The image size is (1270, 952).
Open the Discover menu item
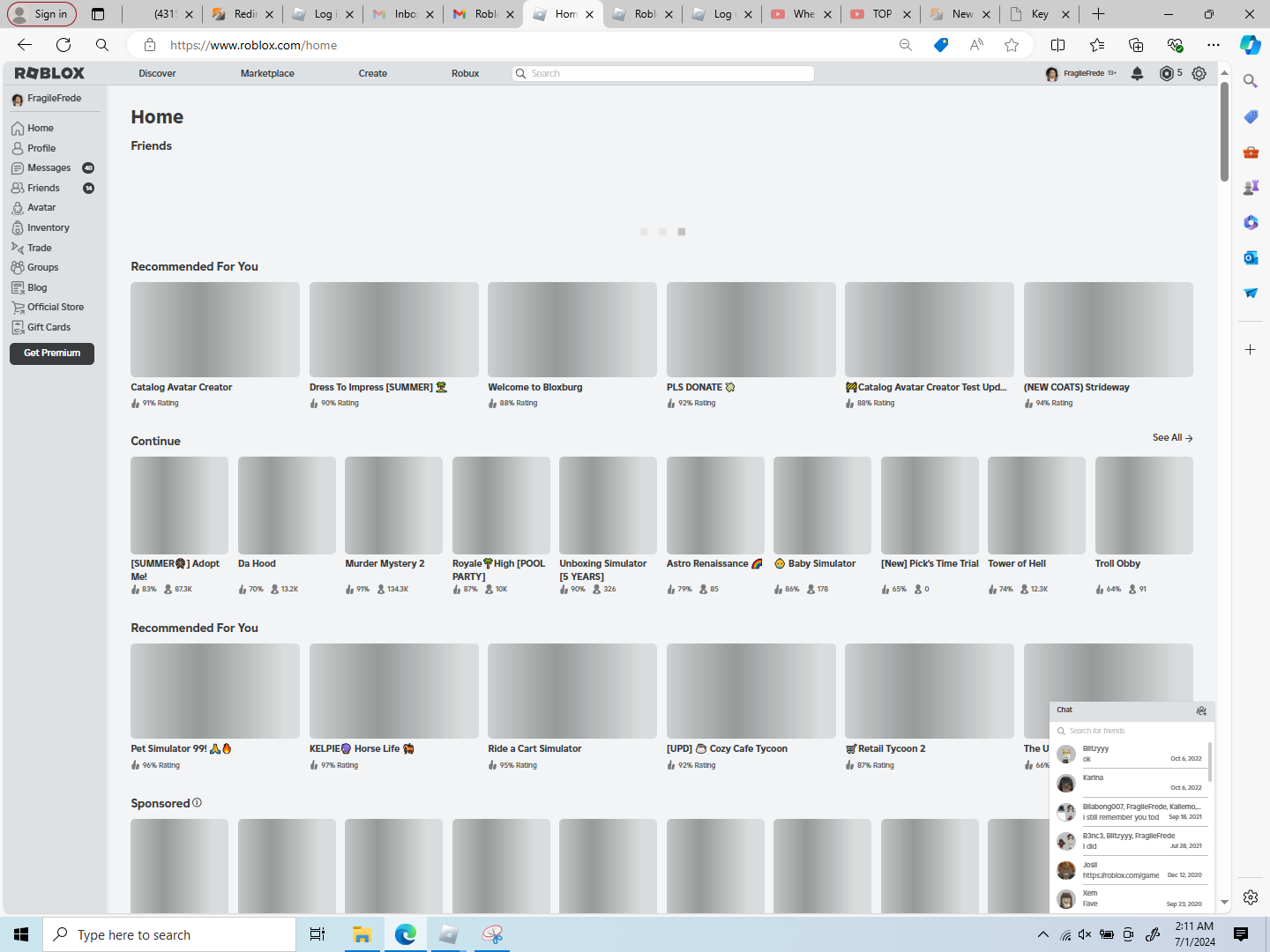coord(157,74)
